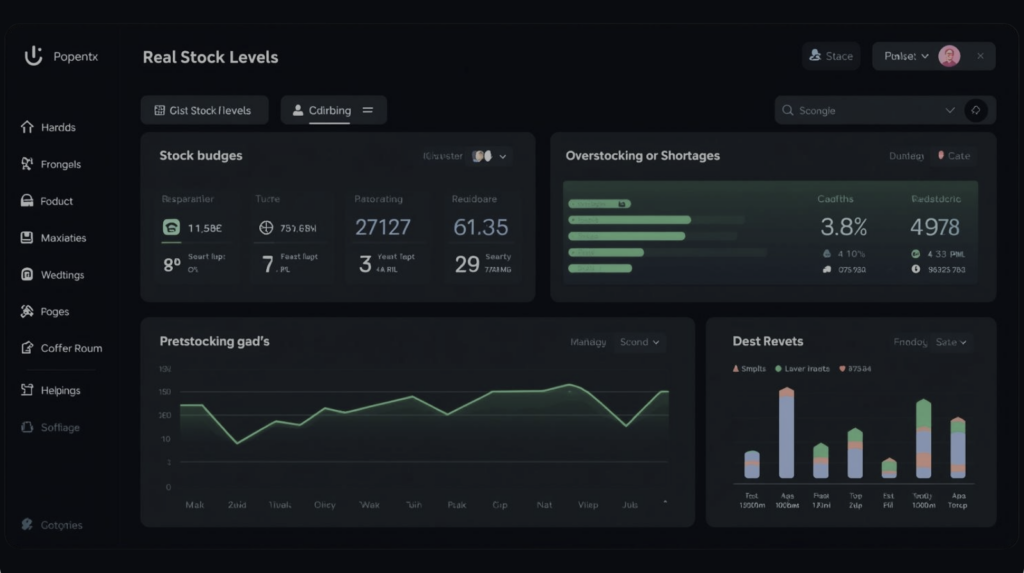Image resolution: width=1024 pixels, height=573 pixels.
Task: Click the Jub month axis label
Action: pos(630,504)
